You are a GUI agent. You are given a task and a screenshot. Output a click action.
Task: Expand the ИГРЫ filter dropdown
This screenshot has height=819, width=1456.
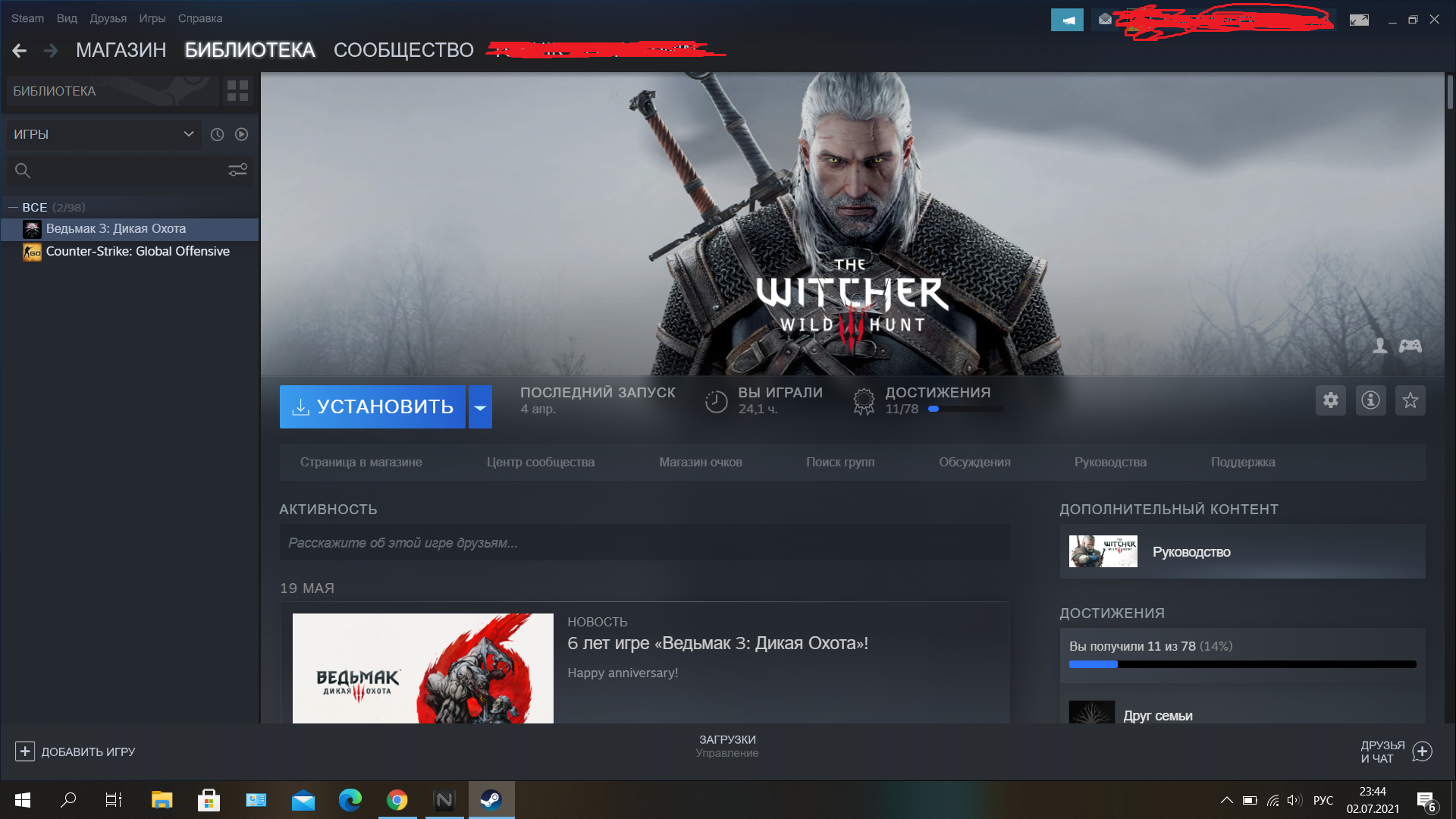pyautogui.click(x=104, y=134)
